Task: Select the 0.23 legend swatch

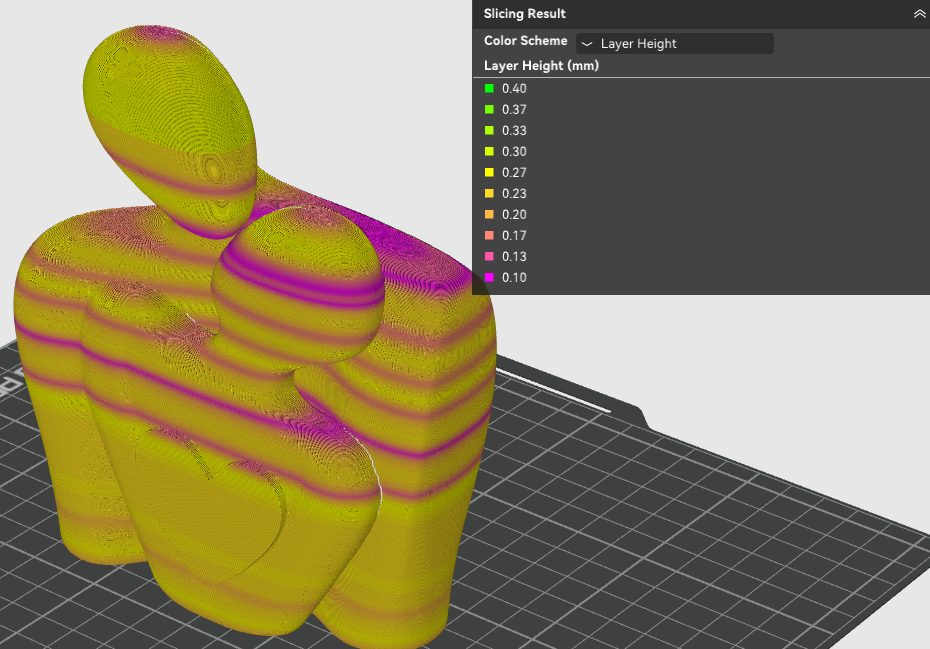Action: tap(489, 194)
